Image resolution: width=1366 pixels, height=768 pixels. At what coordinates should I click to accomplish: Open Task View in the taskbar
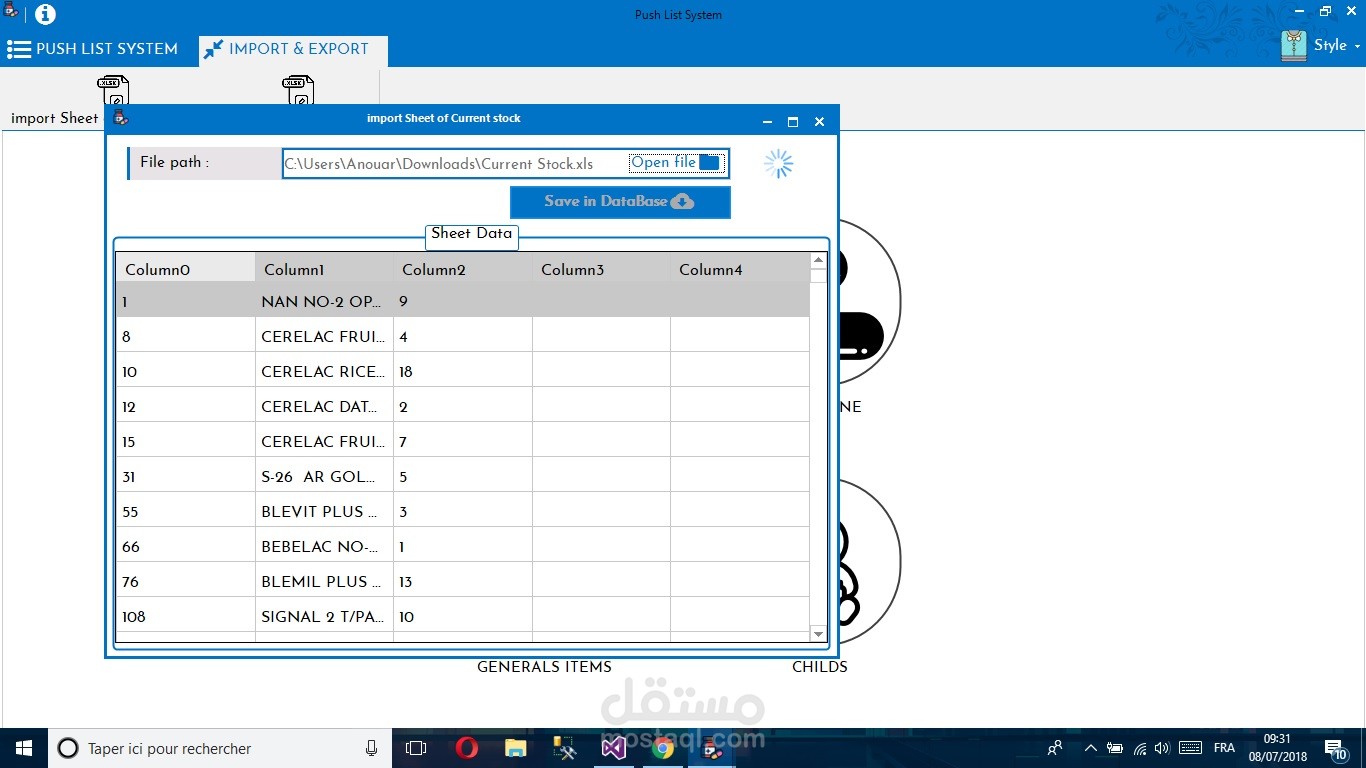(416, 748)
